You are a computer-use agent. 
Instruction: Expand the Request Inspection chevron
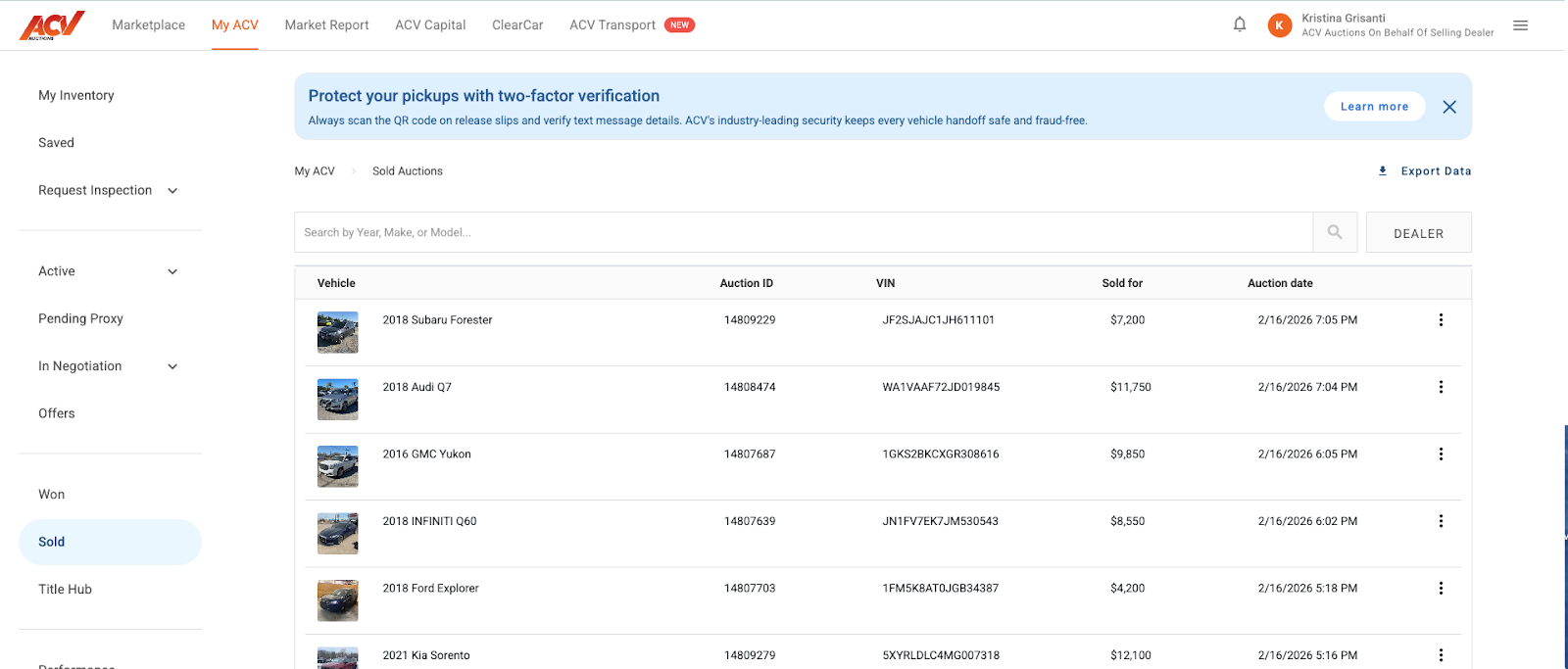pyautogui.click(x=172, y=191)
